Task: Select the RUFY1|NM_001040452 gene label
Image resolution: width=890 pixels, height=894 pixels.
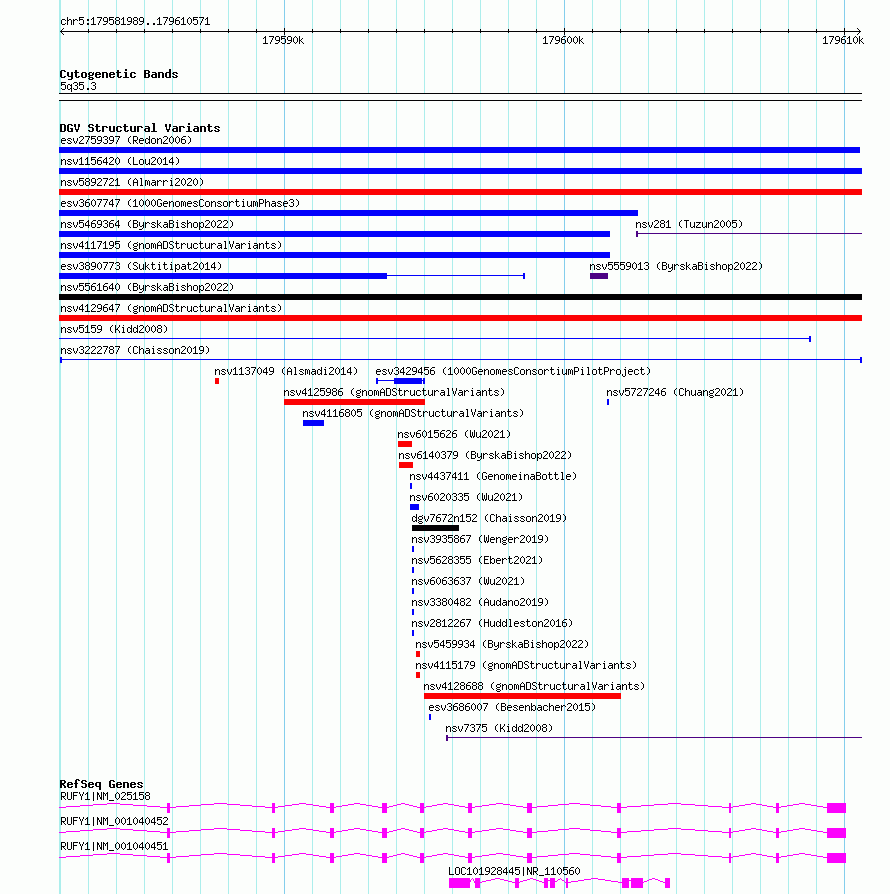Action: click(114, 822)
